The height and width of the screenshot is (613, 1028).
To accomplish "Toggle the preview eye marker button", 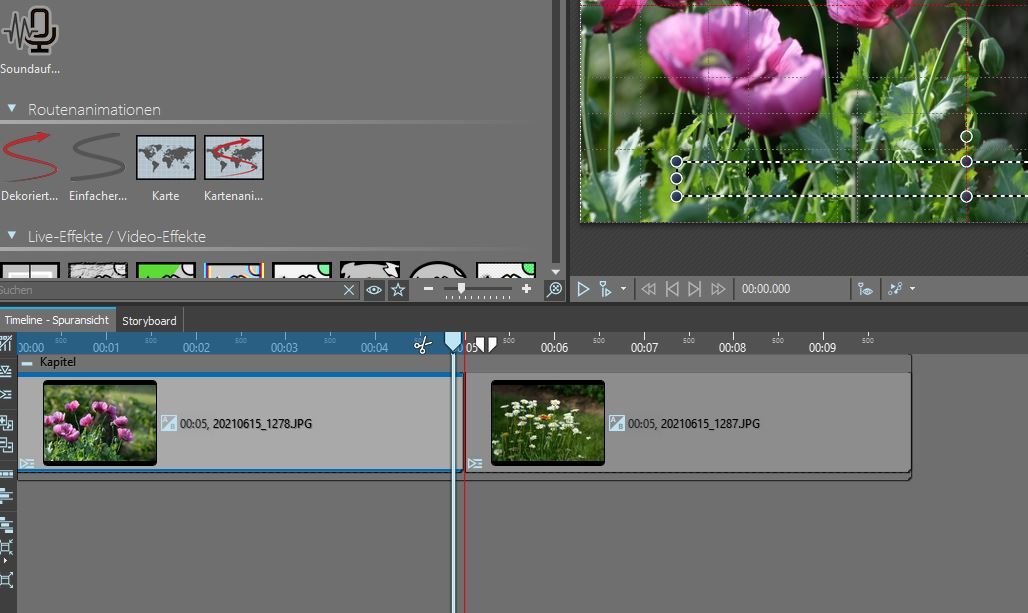I will click(865, 289).
